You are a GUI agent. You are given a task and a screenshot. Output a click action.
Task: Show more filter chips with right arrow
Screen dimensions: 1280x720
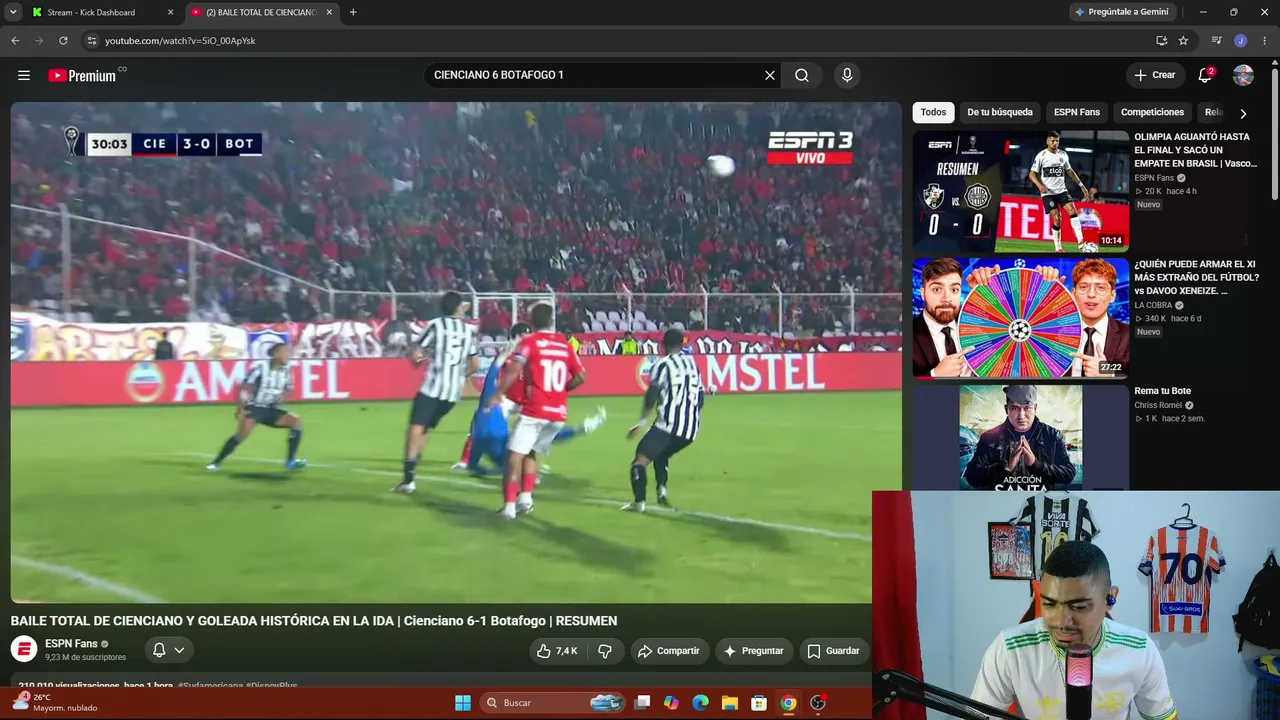click(1243, 113)
